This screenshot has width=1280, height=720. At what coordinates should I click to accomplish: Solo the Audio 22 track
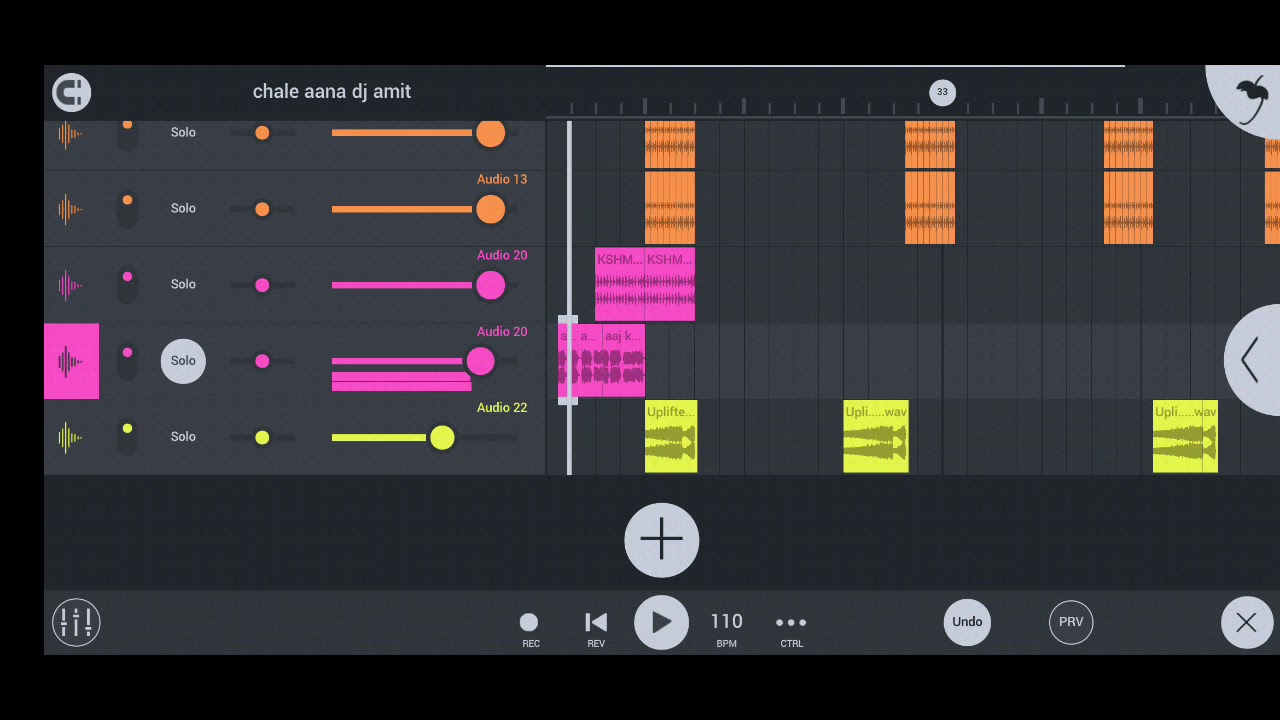click(x=183, y=436)
